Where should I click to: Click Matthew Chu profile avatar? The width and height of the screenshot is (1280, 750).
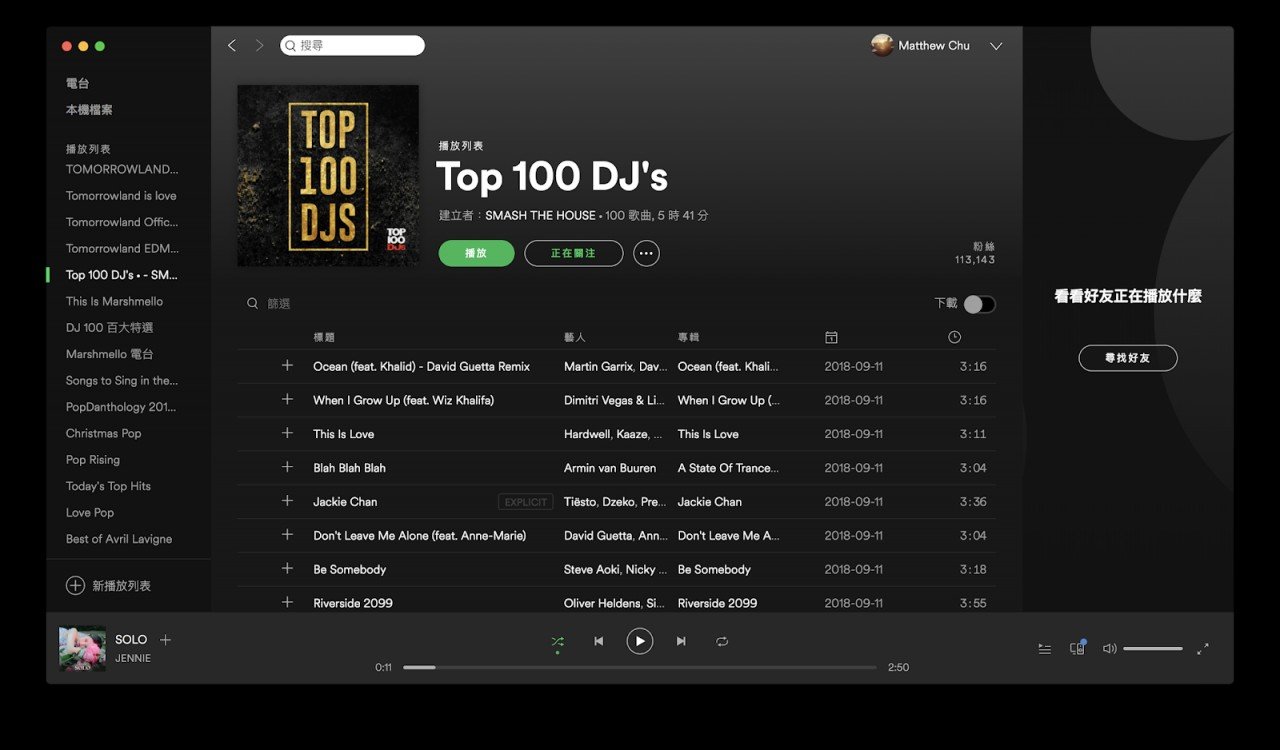pos(882,45)
